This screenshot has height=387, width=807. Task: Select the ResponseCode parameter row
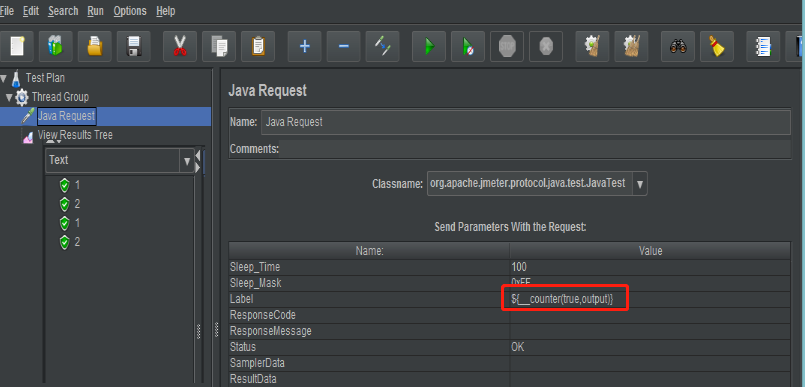click(510, 315)
